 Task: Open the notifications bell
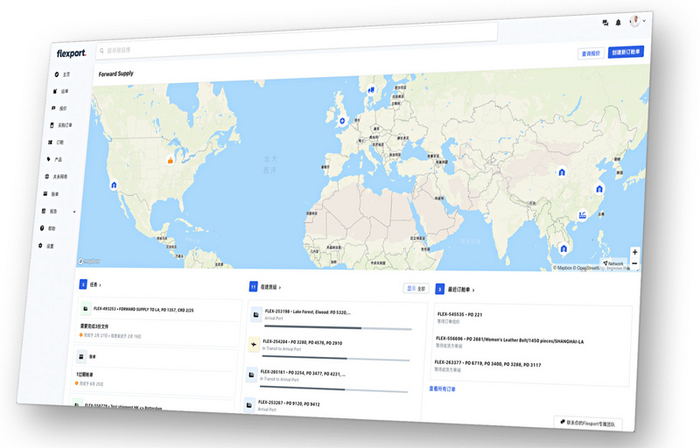click(618, 22)
